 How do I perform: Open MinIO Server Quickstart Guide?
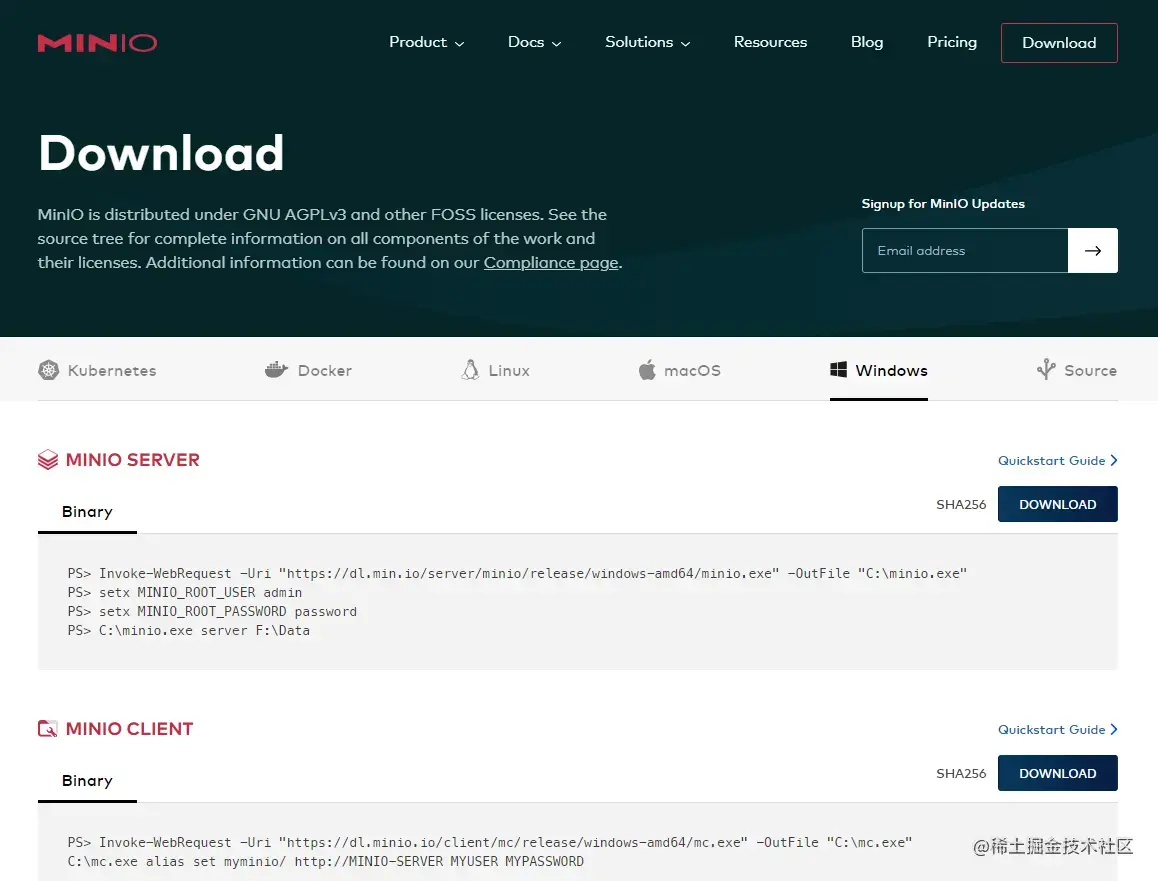[x=1058, y=460]
